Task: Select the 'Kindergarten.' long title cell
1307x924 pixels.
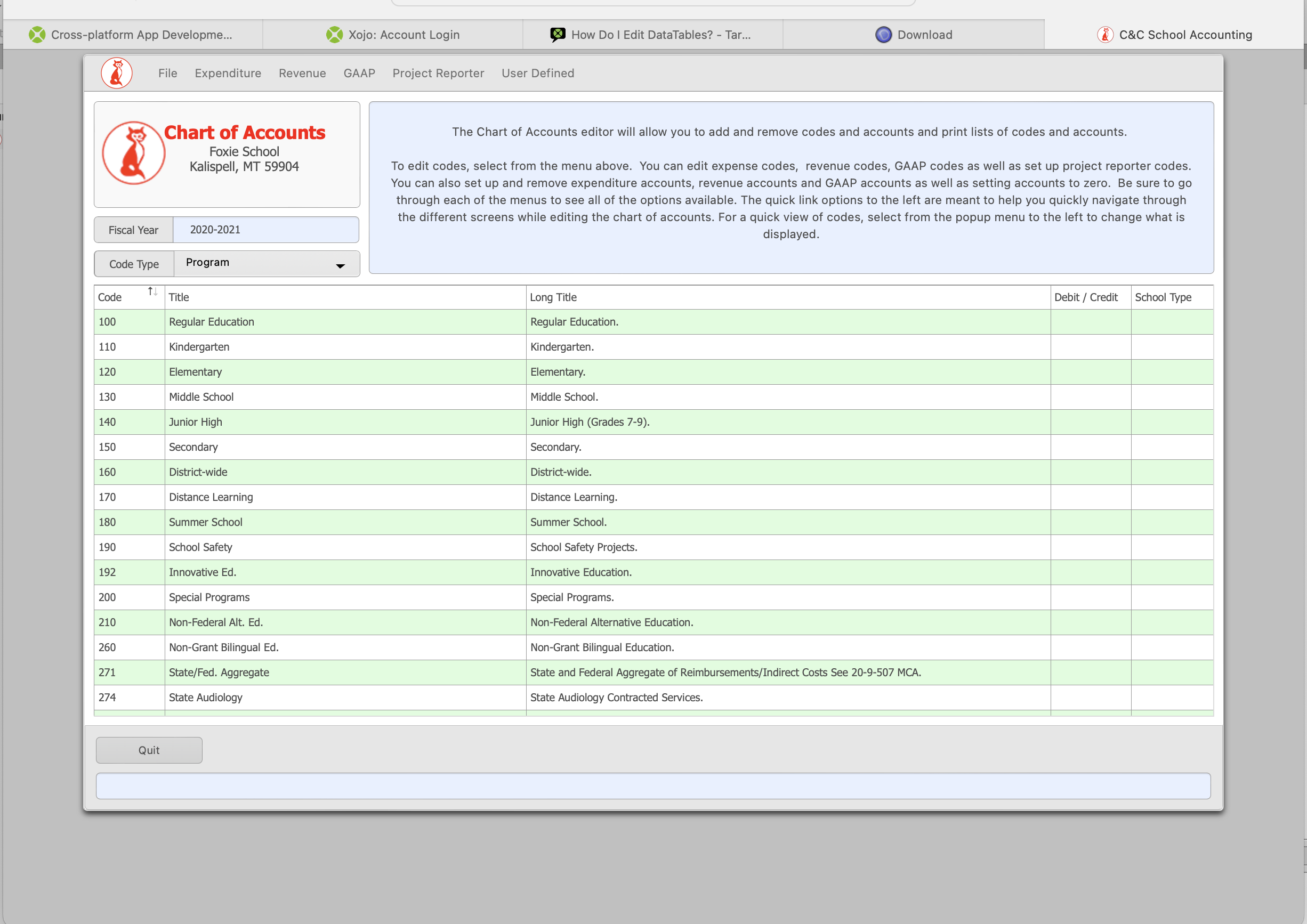Action: coord(788,347)
